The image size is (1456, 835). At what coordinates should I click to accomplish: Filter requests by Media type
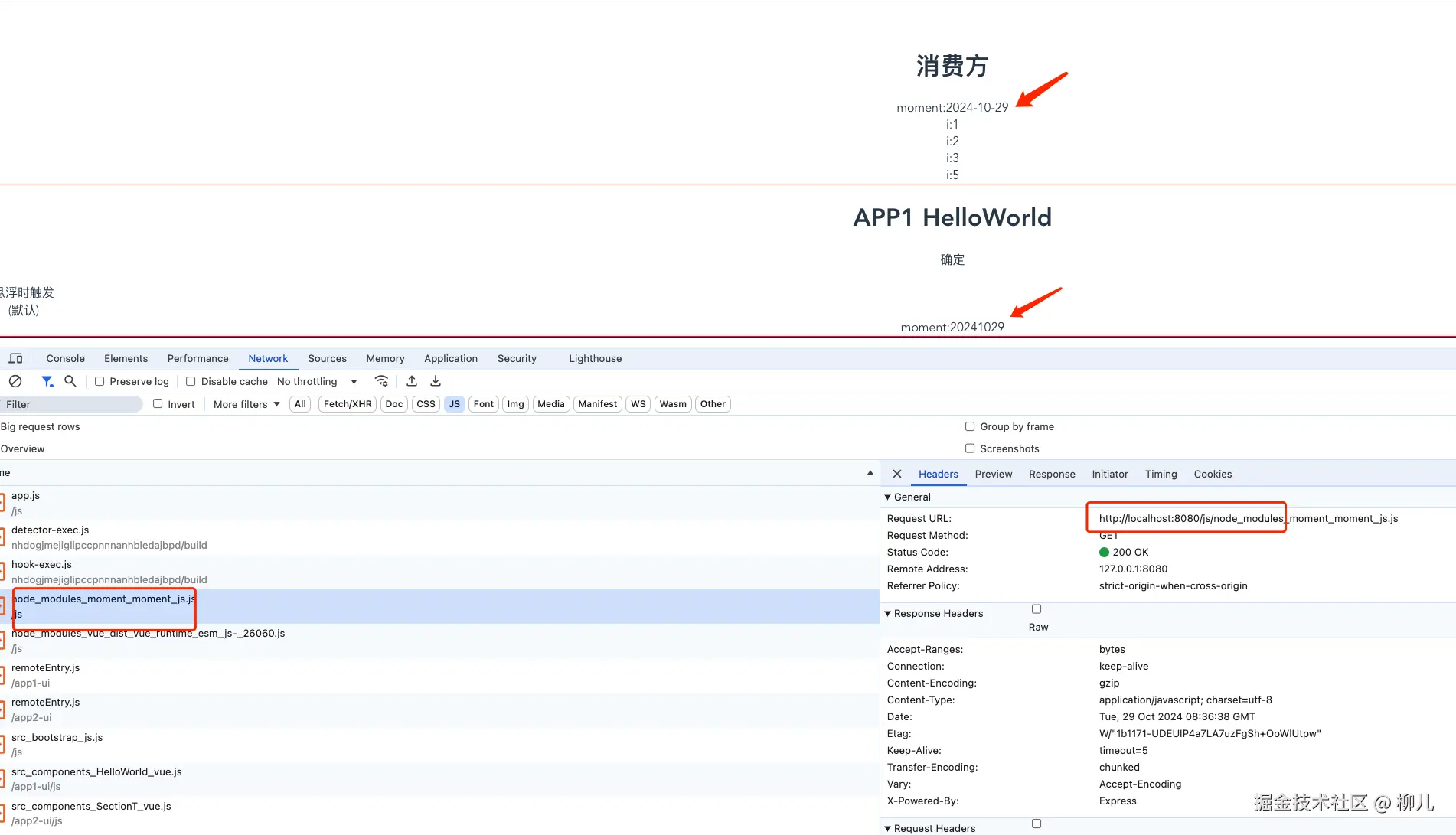click(551, 404)
